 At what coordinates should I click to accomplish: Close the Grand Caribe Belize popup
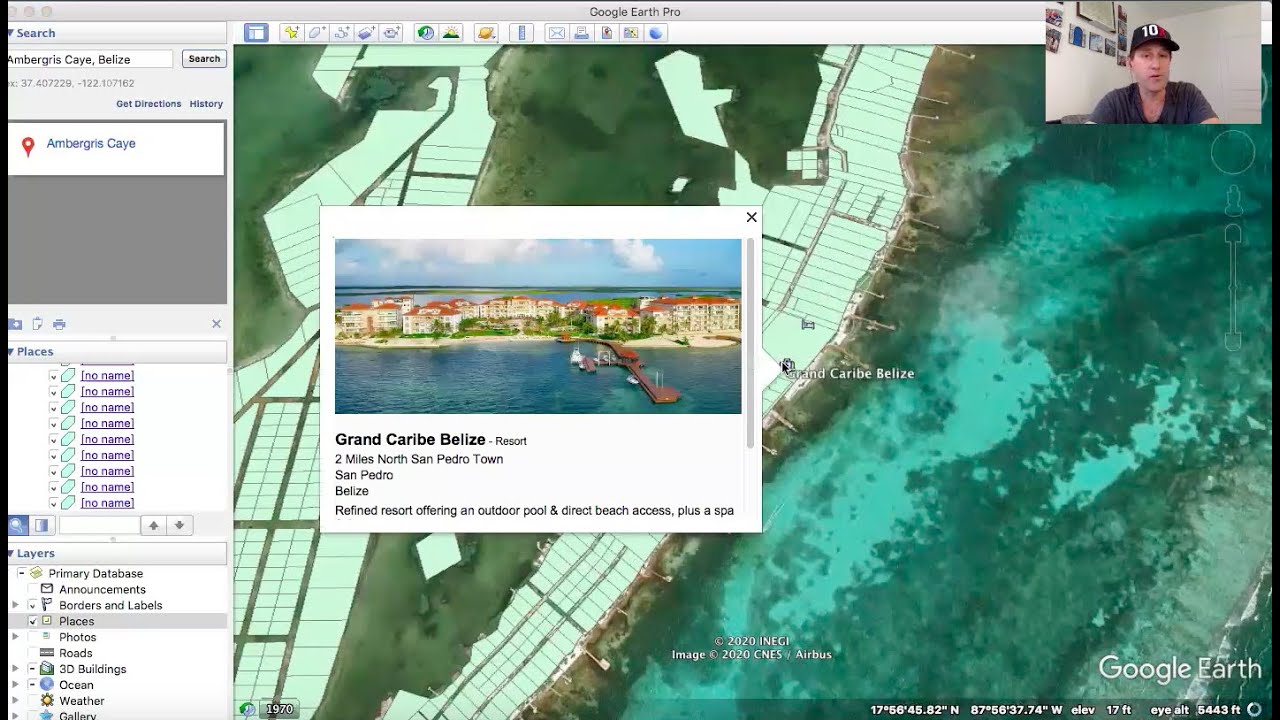pyautogui.click(x=751, y=217)
